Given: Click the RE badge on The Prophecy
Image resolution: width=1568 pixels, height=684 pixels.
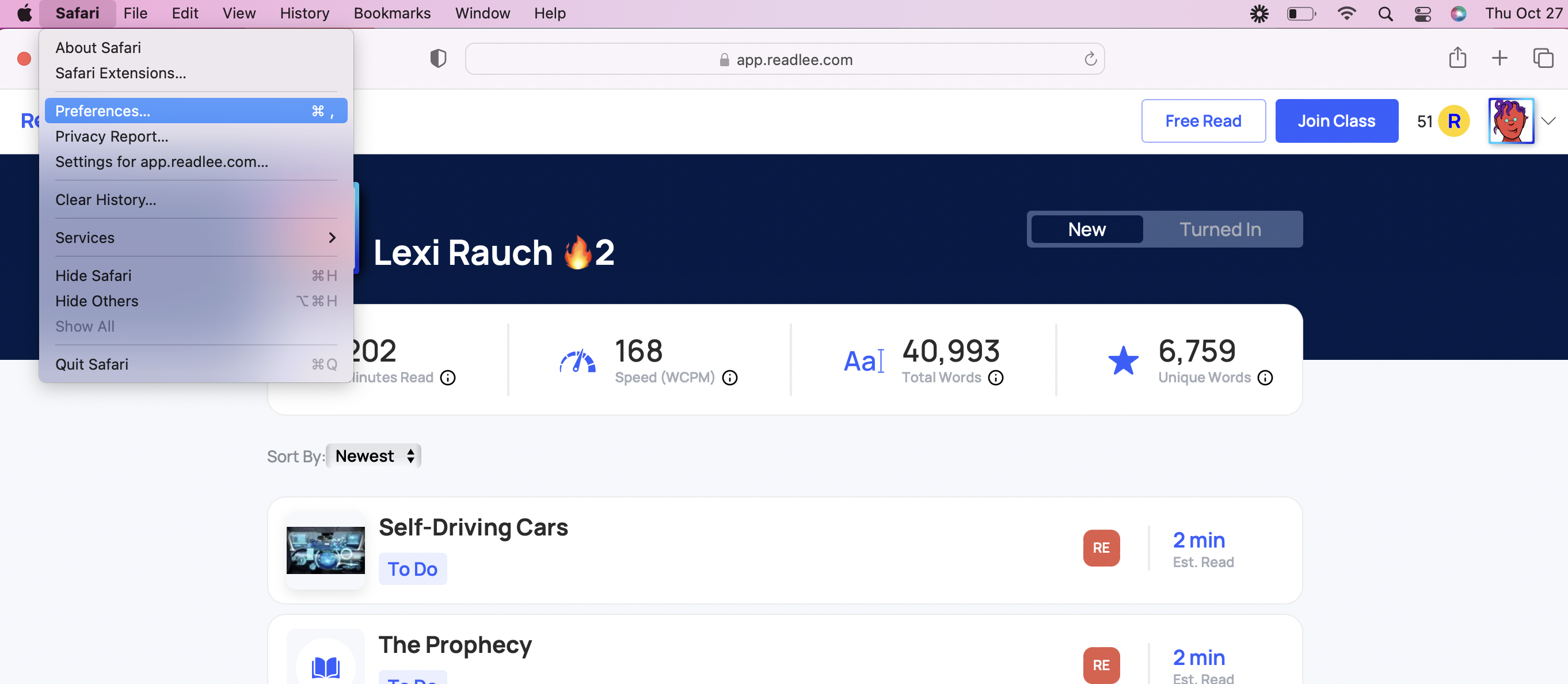Looking at the screenshot, I should [1101, 664].
